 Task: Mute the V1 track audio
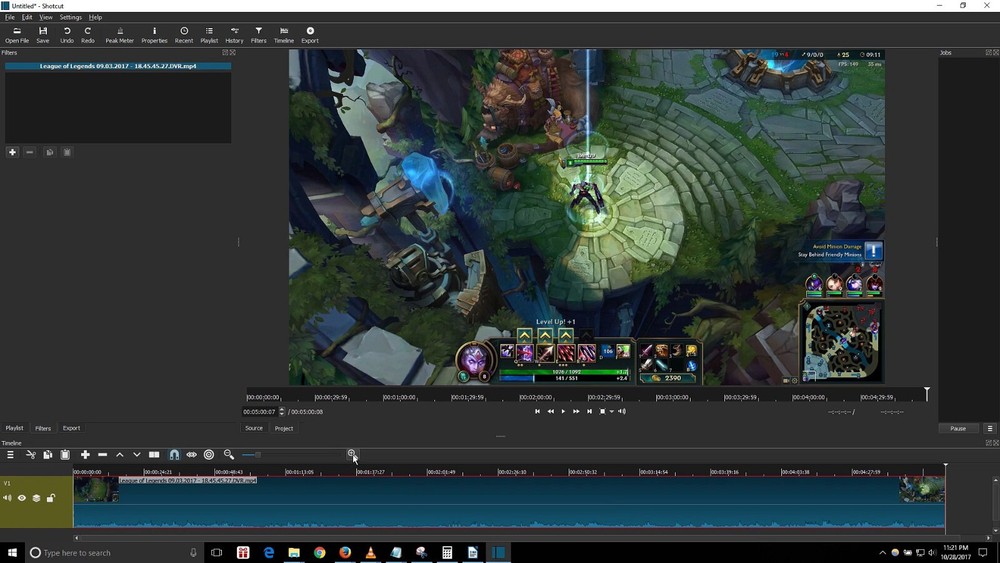click(x=7, y=498)
